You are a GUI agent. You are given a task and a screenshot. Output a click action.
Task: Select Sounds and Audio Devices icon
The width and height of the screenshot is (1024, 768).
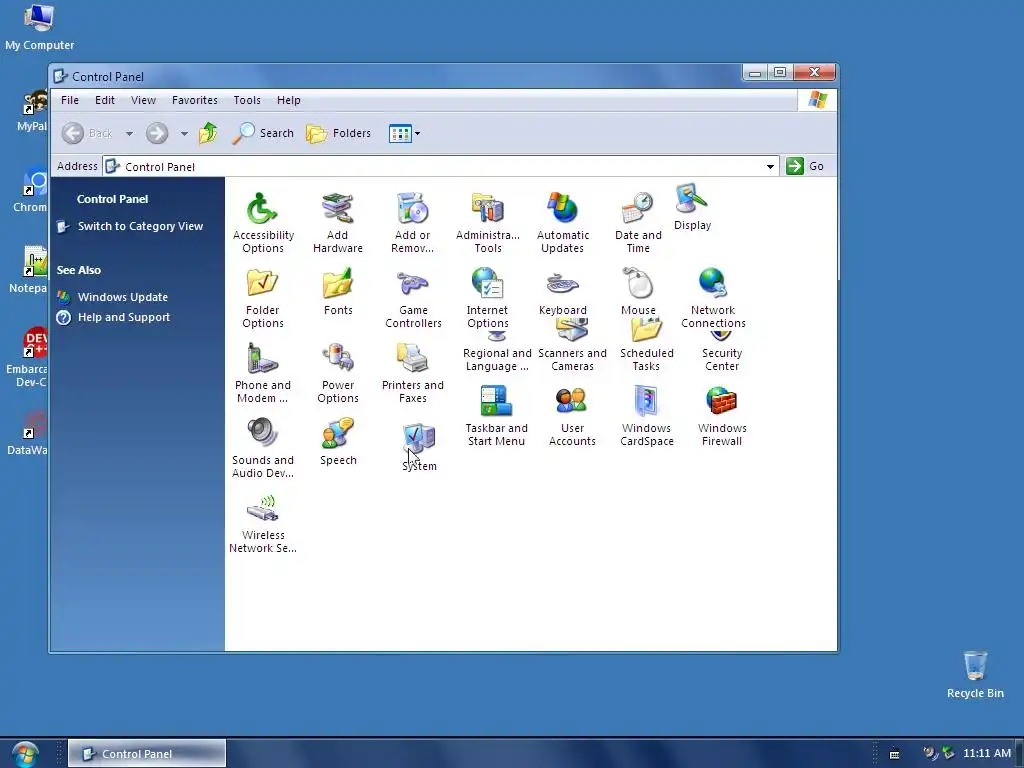(263, 448)
